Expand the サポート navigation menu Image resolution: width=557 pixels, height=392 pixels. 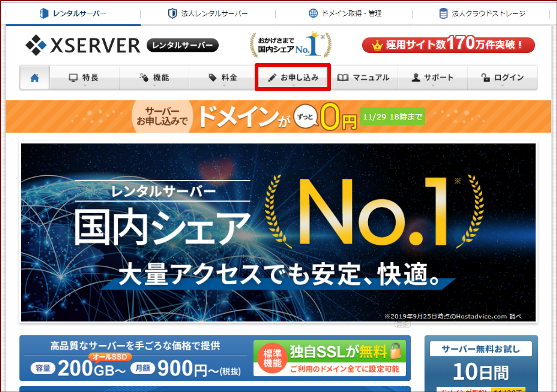[x=432, y=77]
